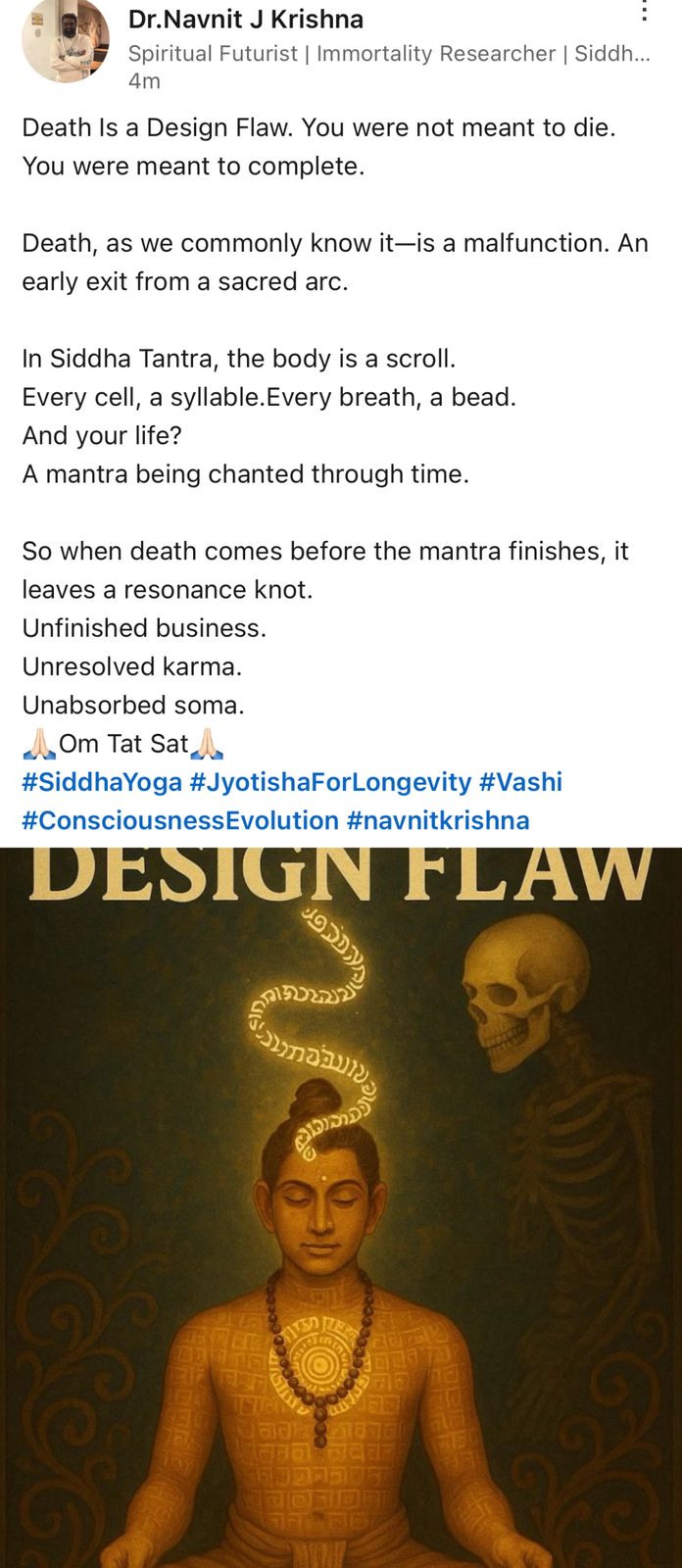Screen dimensions: 682x1568
Task: Click the Spiritual Futurist headline text
Action: pyautogui.click(x=389, y=53)
